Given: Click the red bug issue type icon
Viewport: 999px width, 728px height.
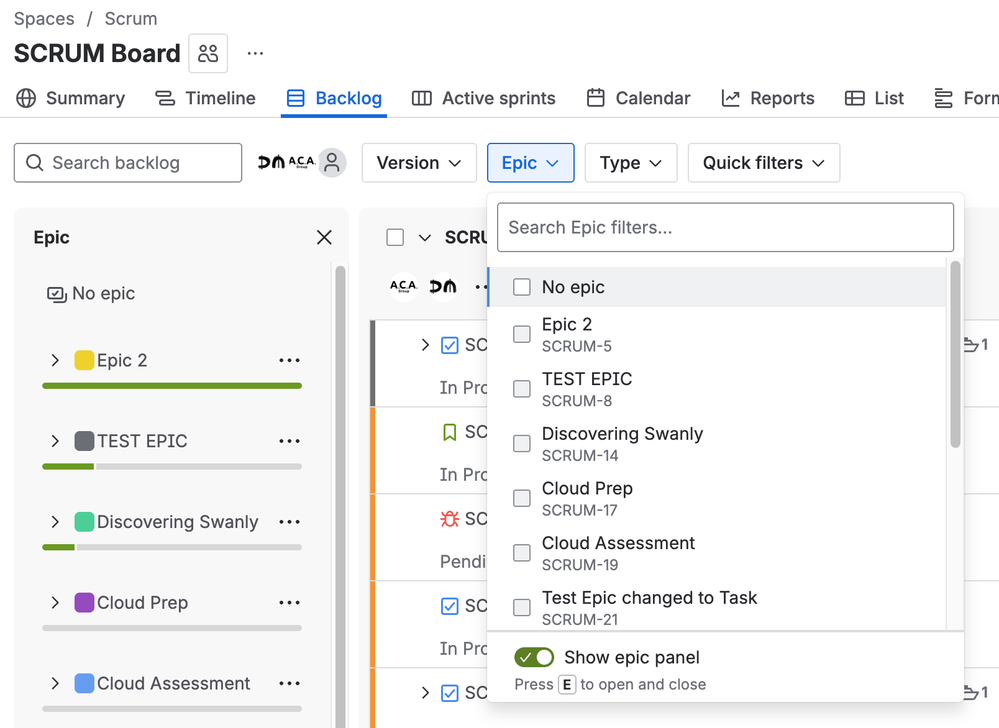Looking at the screenshot, I should 449,519.
